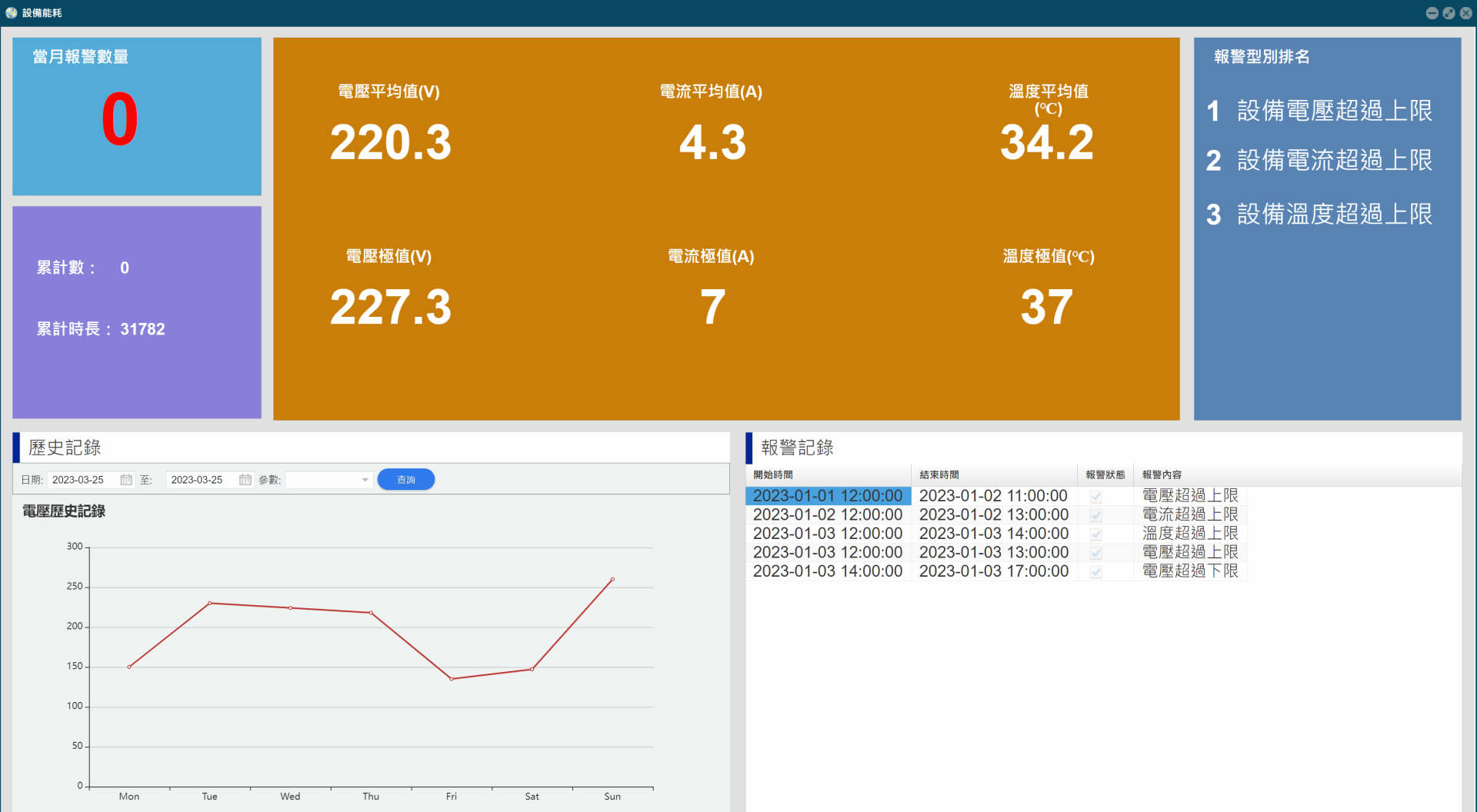This screenshot has height=812, width=1477.
Task: Toggle alarm status checkbox for 電流超過上限 row
Action: pos(1096,515)
